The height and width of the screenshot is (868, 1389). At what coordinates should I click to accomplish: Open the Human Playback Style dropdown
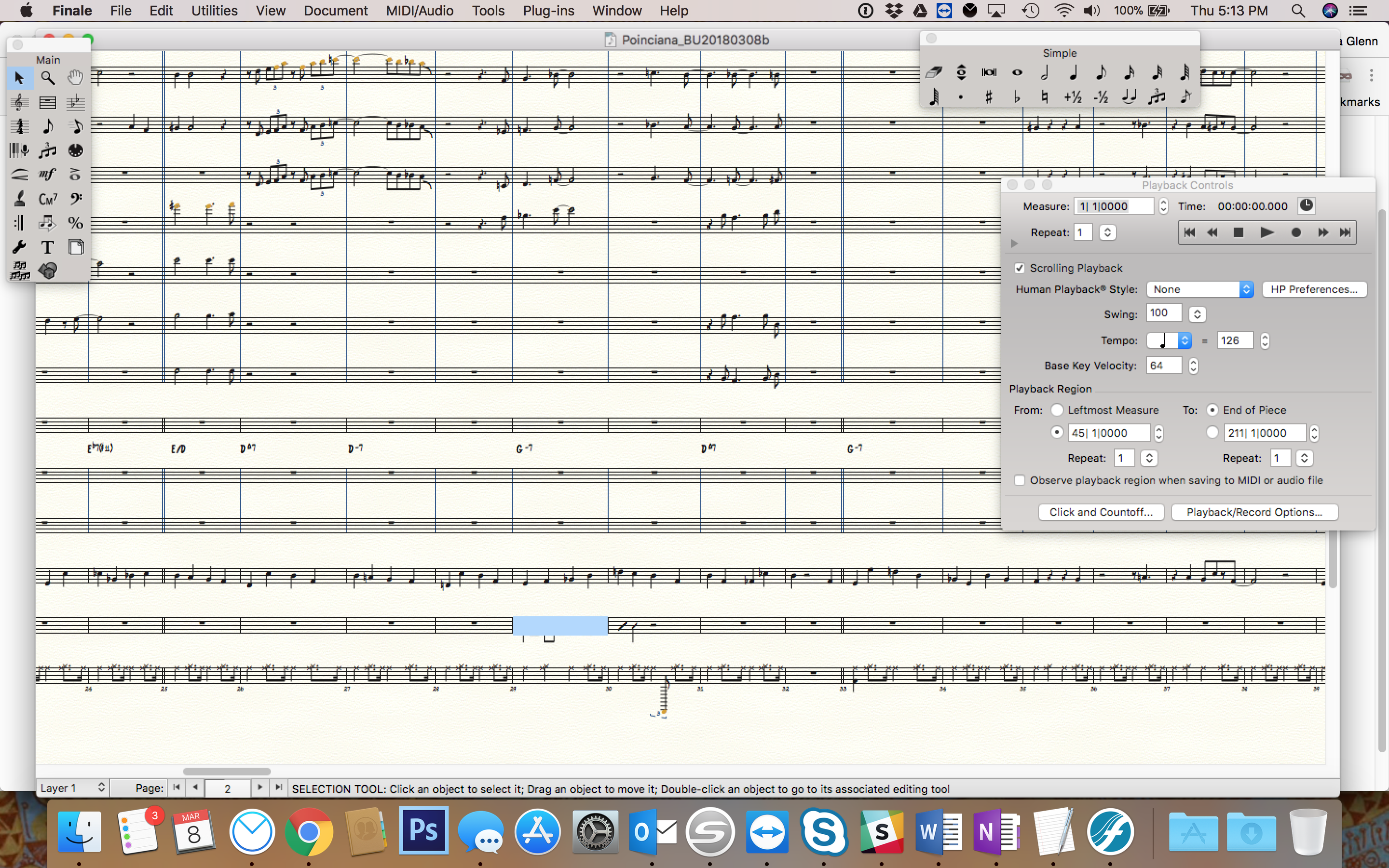pos(1199,289)
